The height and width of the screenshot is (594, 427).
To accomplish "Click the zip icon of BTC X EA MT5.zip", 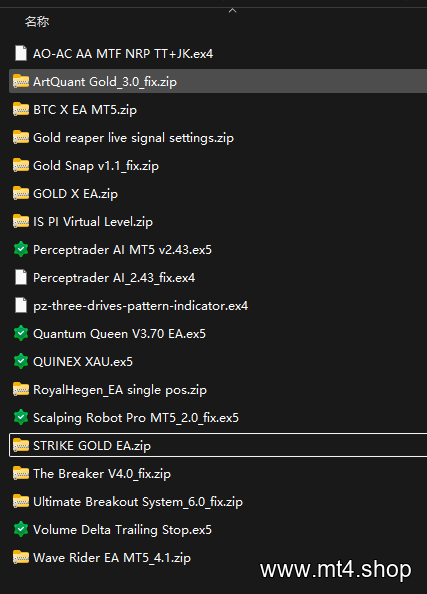I will [x=21, y=109].
